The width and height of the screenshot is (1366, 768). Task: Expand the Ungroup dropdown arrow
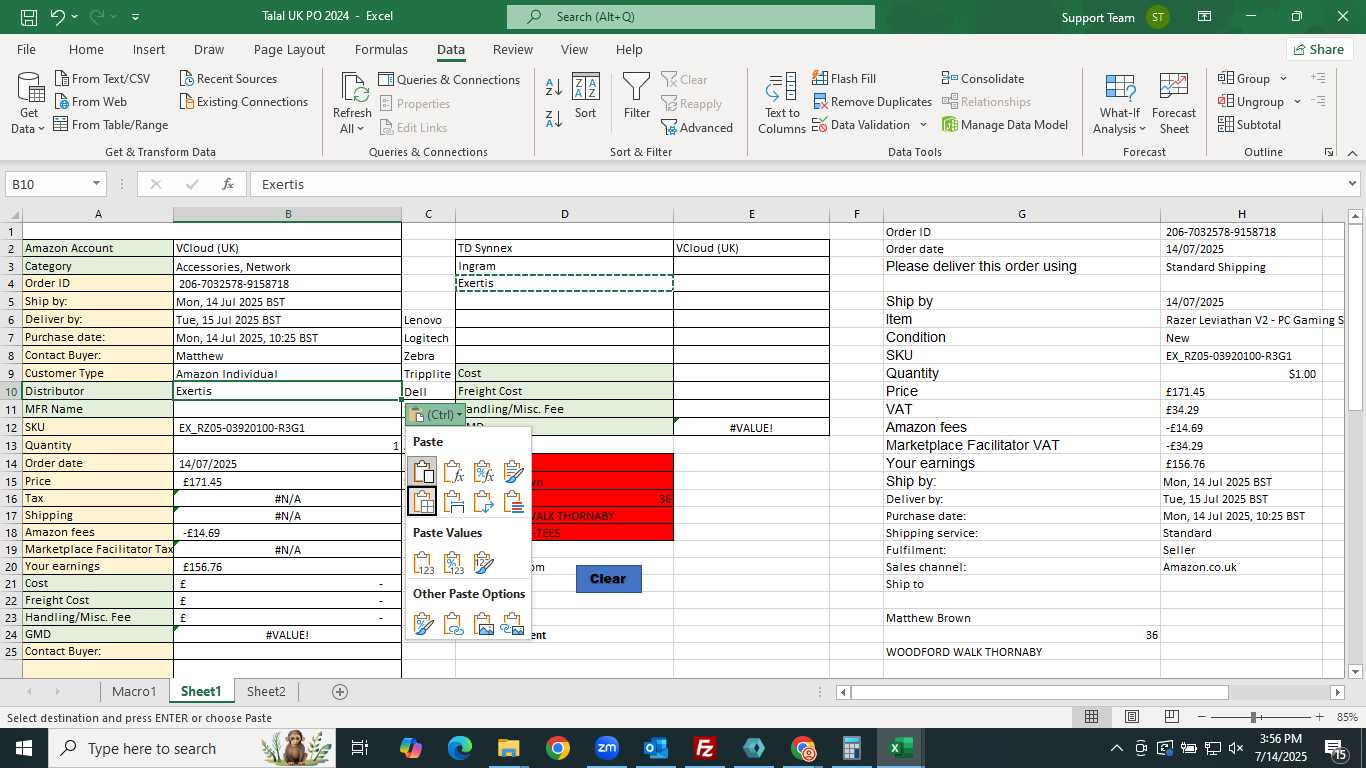pyautogui.click(x=1297, y=102)
